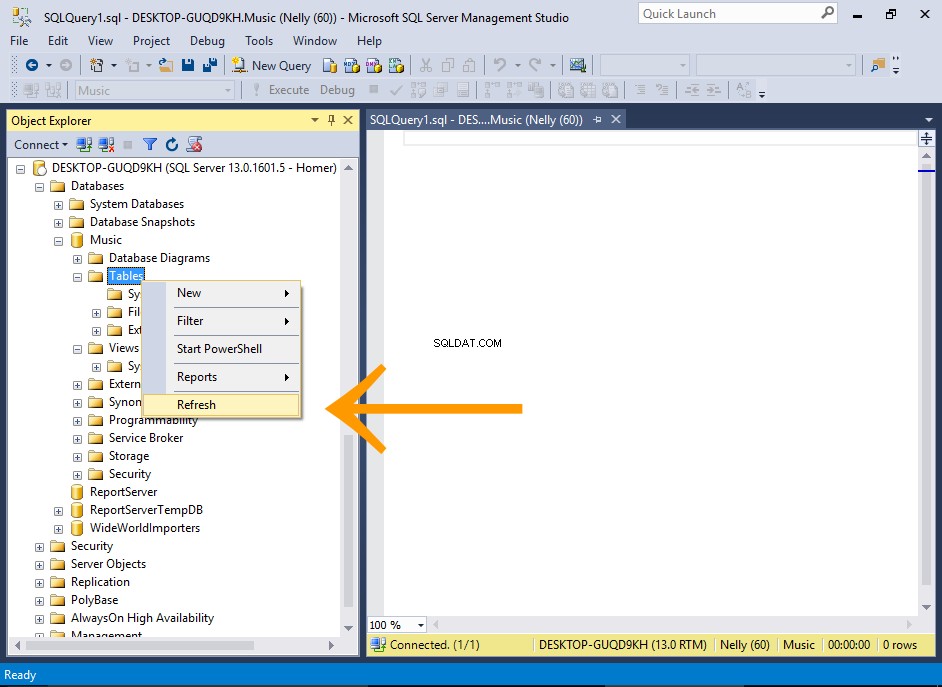The height and width of the screenshot is (687, 942).
Task: Click the Debug button
Action: point(337,90)
